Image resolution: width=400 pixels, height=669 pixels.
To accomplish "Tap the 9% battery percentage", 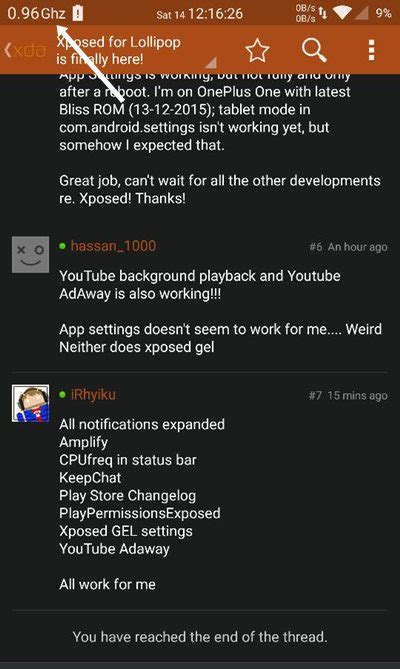I will [383, 13].
